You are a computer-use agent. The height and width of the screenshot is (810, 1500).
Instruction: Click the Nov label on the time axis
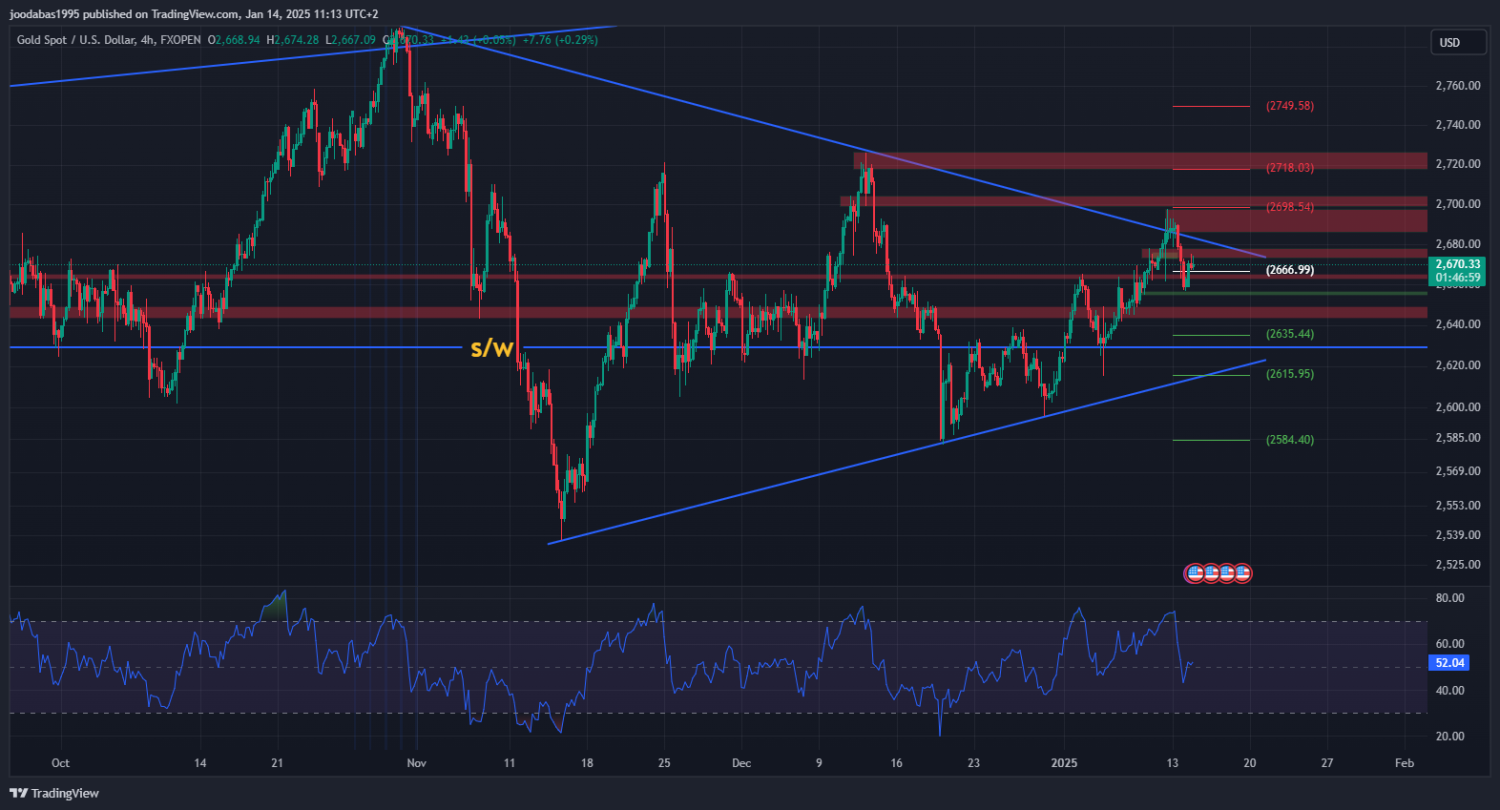tap(417, 762)
